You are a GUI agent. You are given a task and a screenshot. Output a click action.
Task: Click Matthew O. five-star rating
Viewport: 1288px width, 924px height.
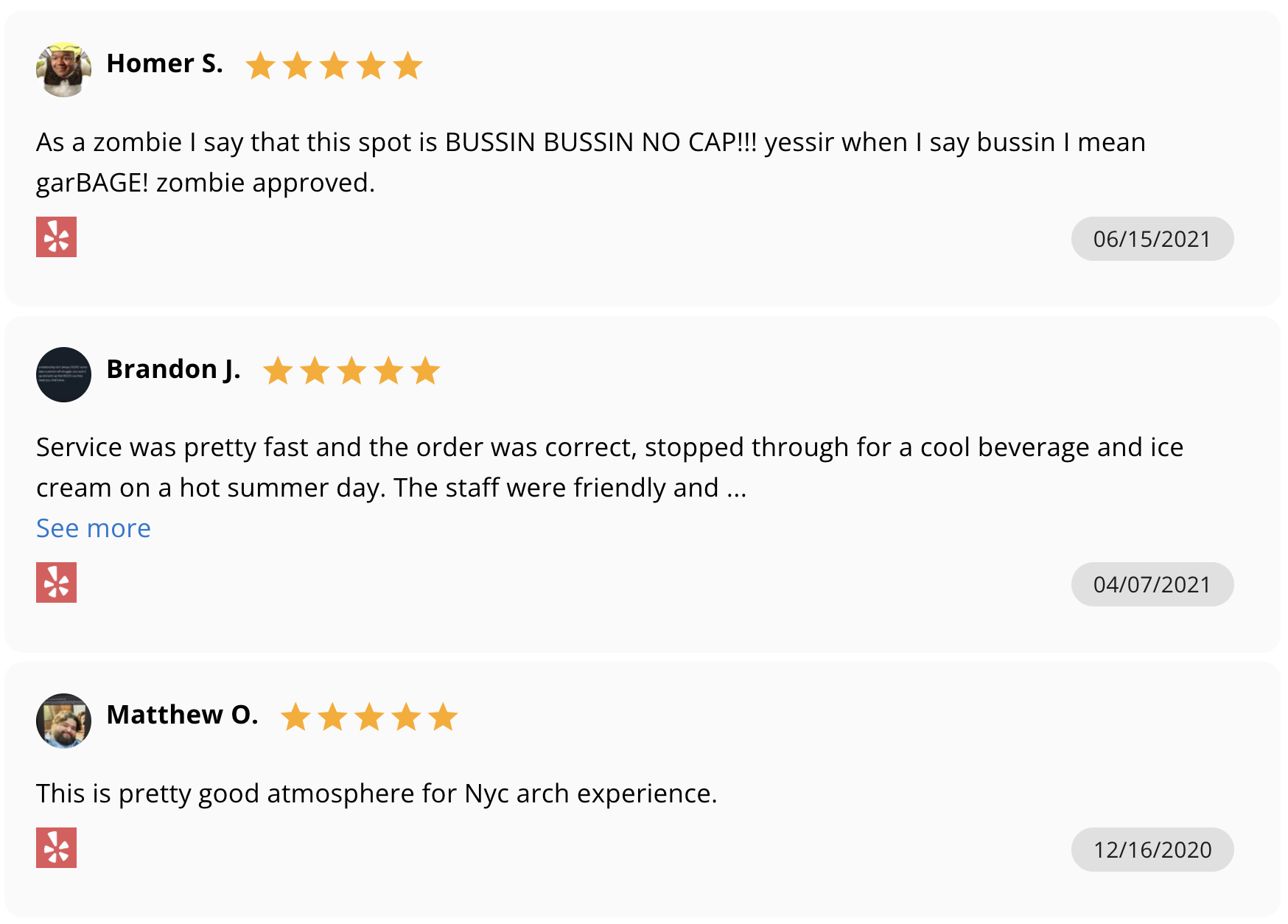[x=369, y=717]
